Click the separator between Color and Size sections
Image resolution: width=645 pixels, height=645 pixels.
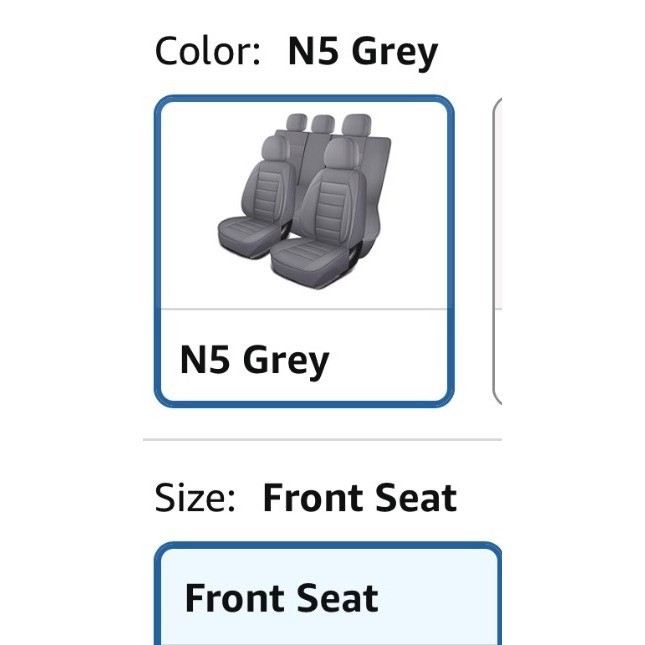(x=322, y=439)
